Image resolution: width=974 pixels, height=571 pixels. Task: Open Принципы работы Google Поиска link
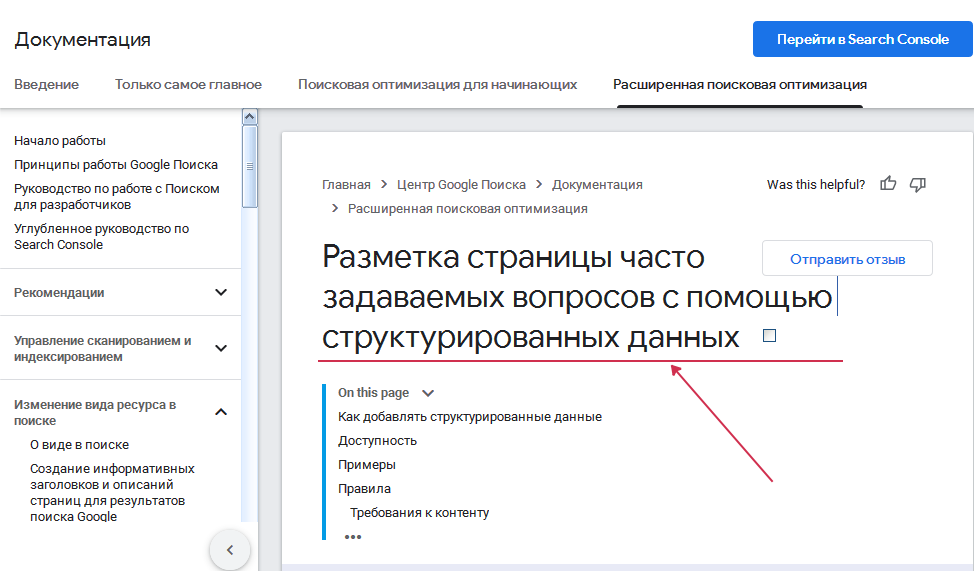click(116, 165)
